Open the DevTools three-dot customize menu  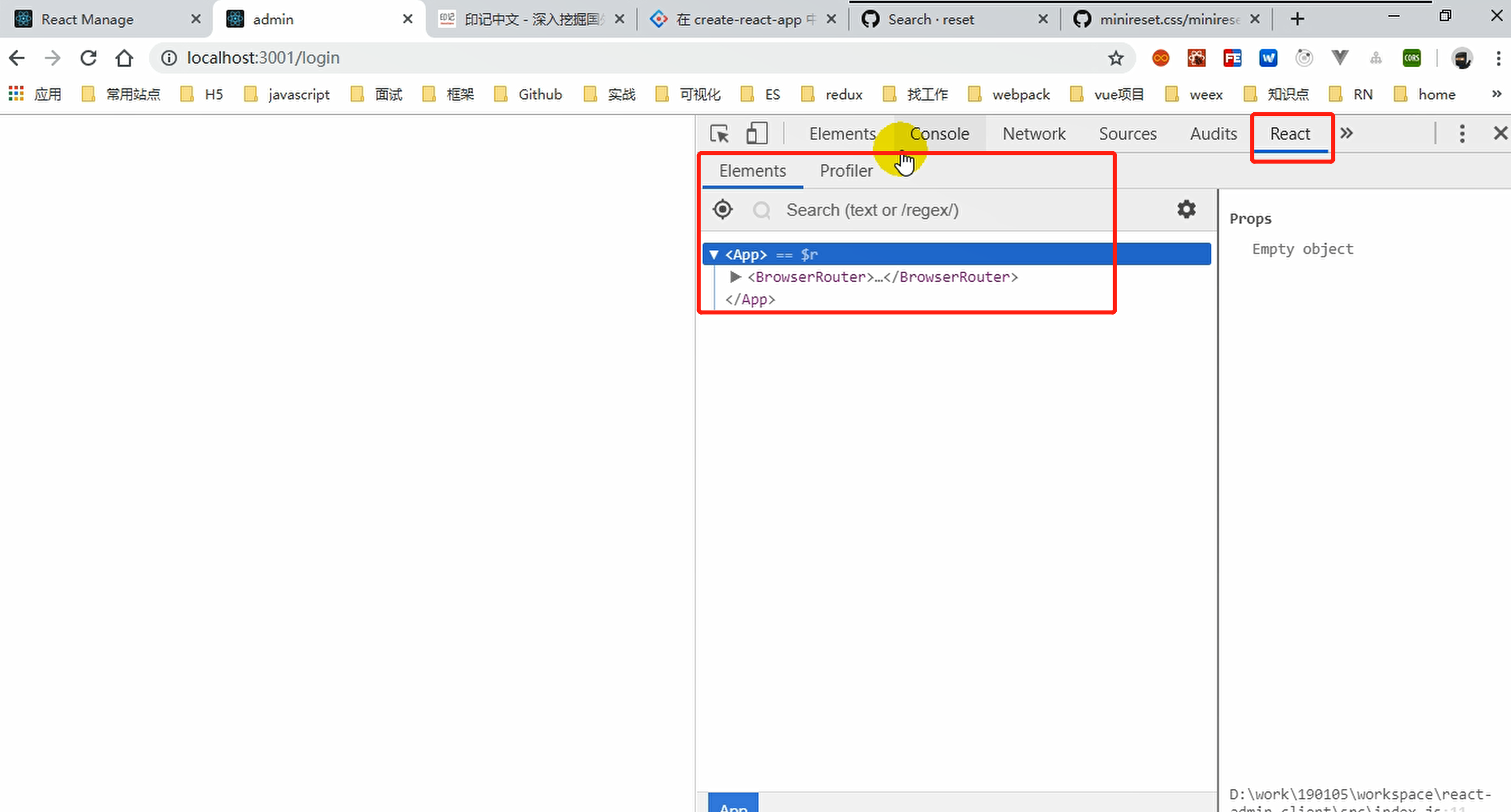pyautogui.click(x=1462, y=134)
